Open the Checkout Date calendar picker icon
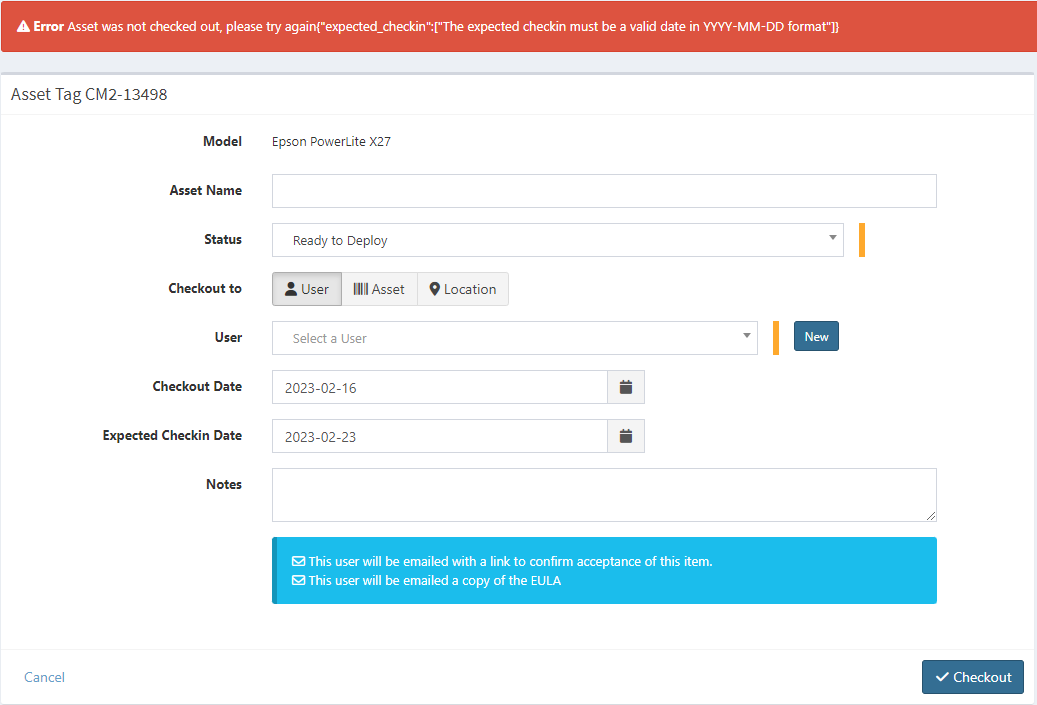 [626, 386]
